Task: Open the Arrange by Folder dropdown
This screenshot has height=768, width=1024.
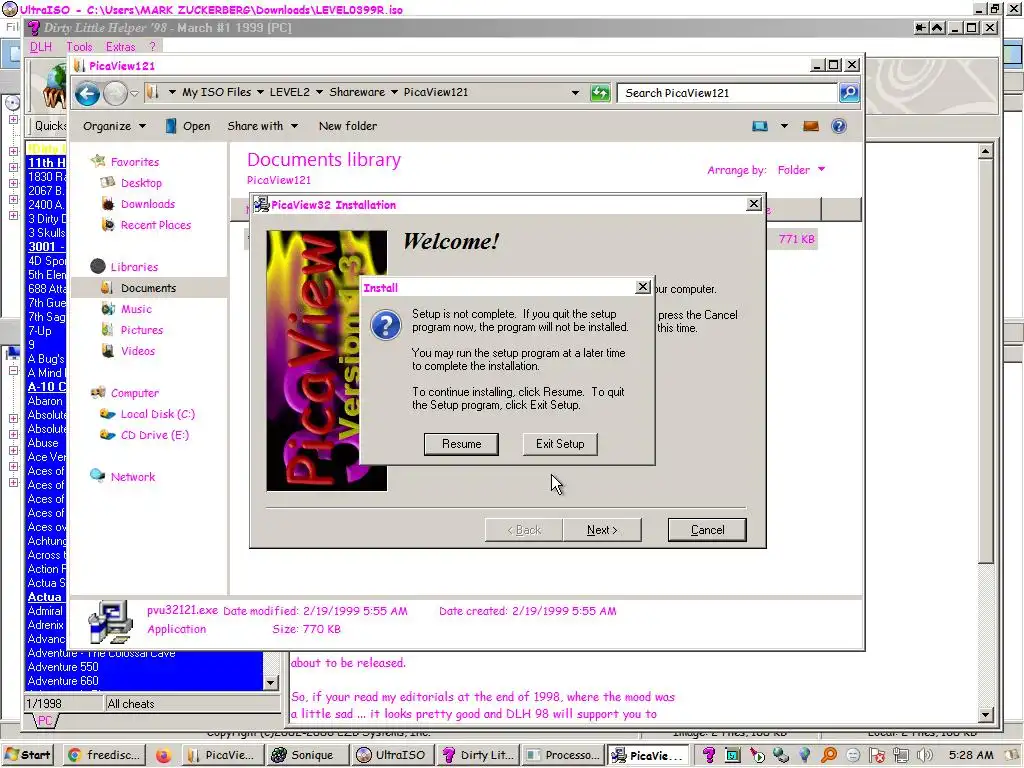Action: tap(801, 170)
